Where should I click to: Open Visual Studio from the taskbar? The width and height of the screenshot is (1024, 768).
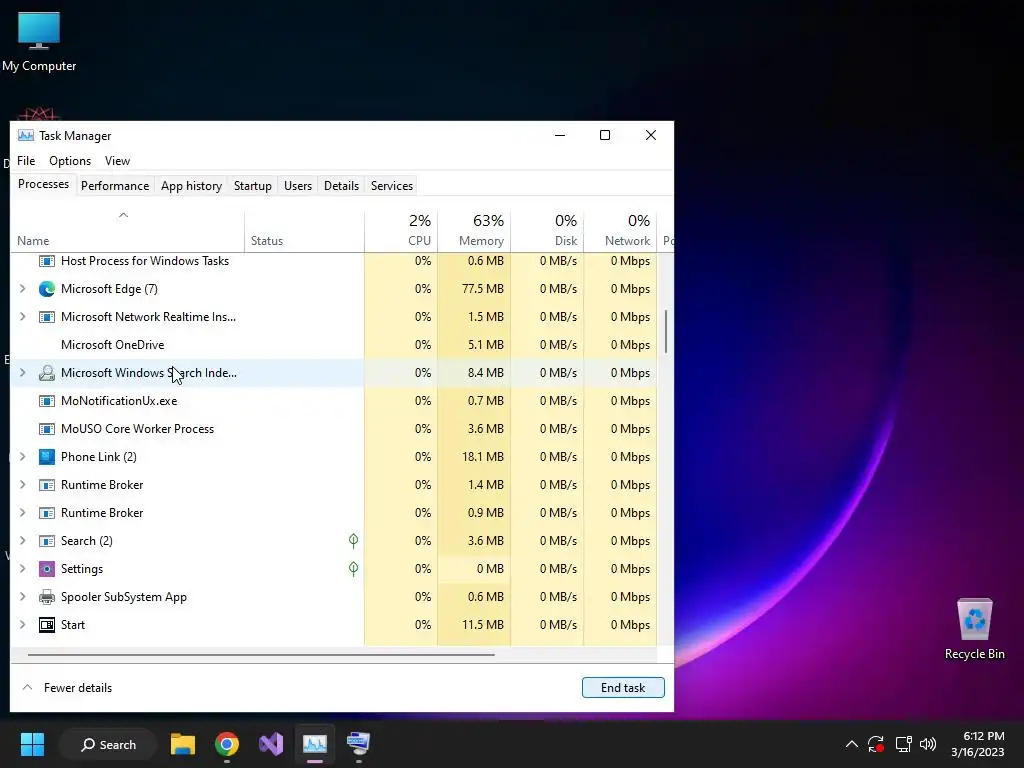[x=270, y=744]
